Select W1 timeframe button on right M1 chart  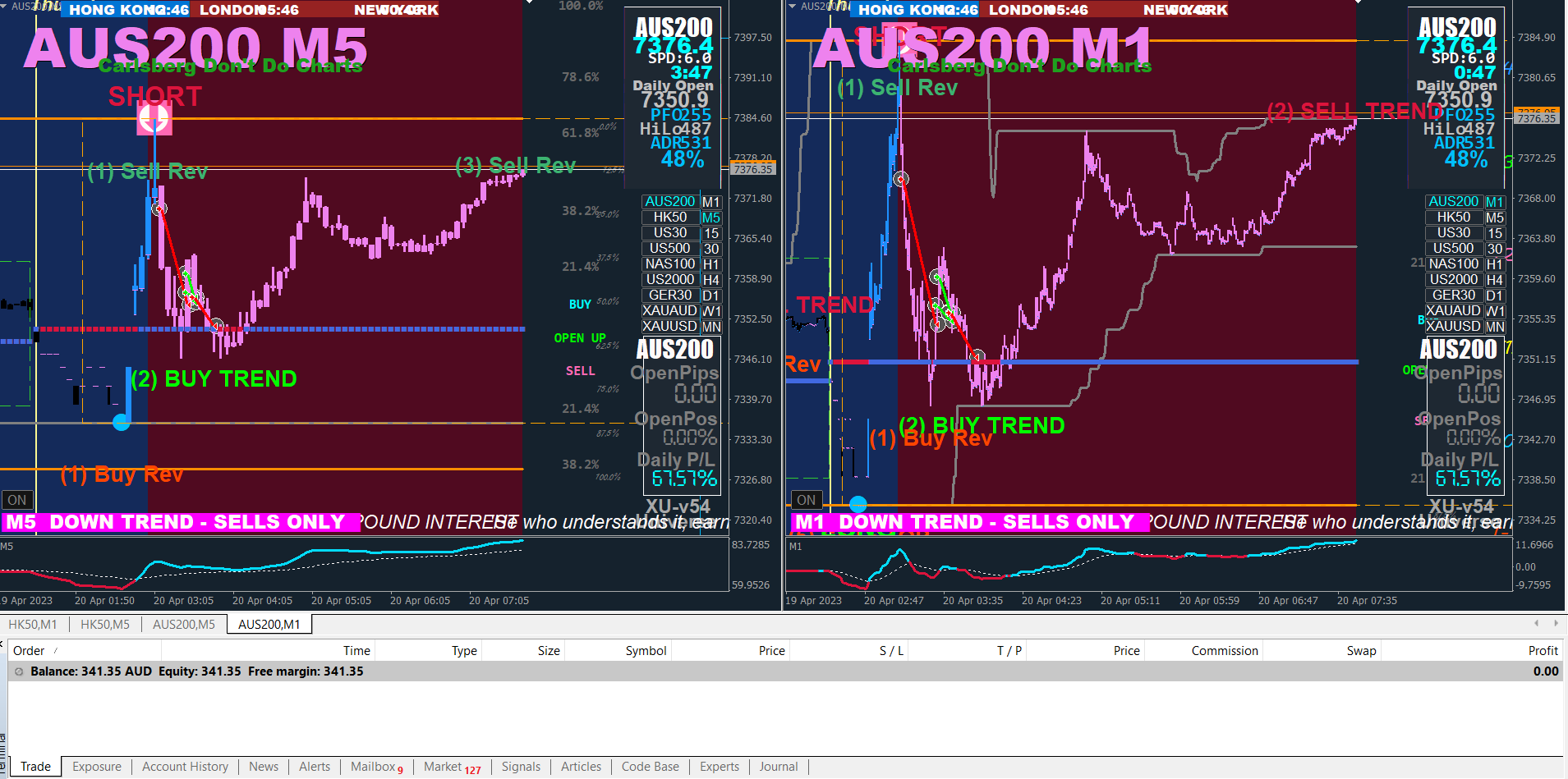[1495, 311]
